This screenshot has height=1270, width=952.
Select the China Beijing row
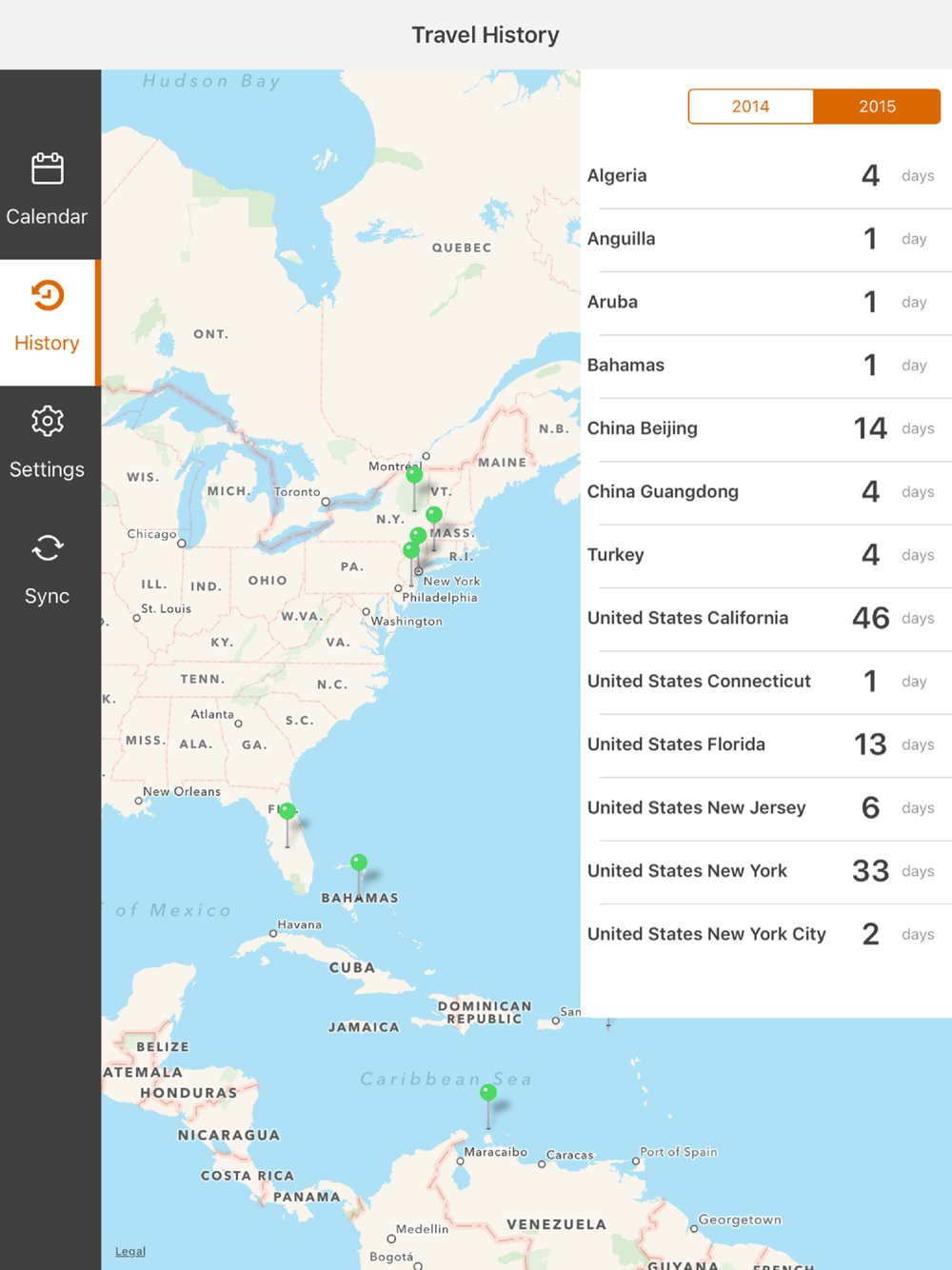coord(766,428)
